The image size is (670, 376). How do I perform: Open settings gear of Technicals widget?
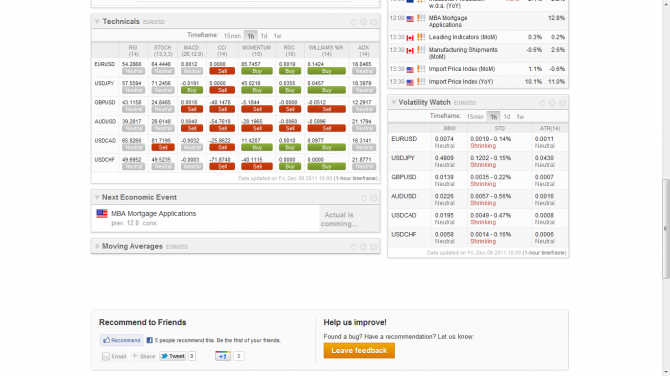coord(363,22)
